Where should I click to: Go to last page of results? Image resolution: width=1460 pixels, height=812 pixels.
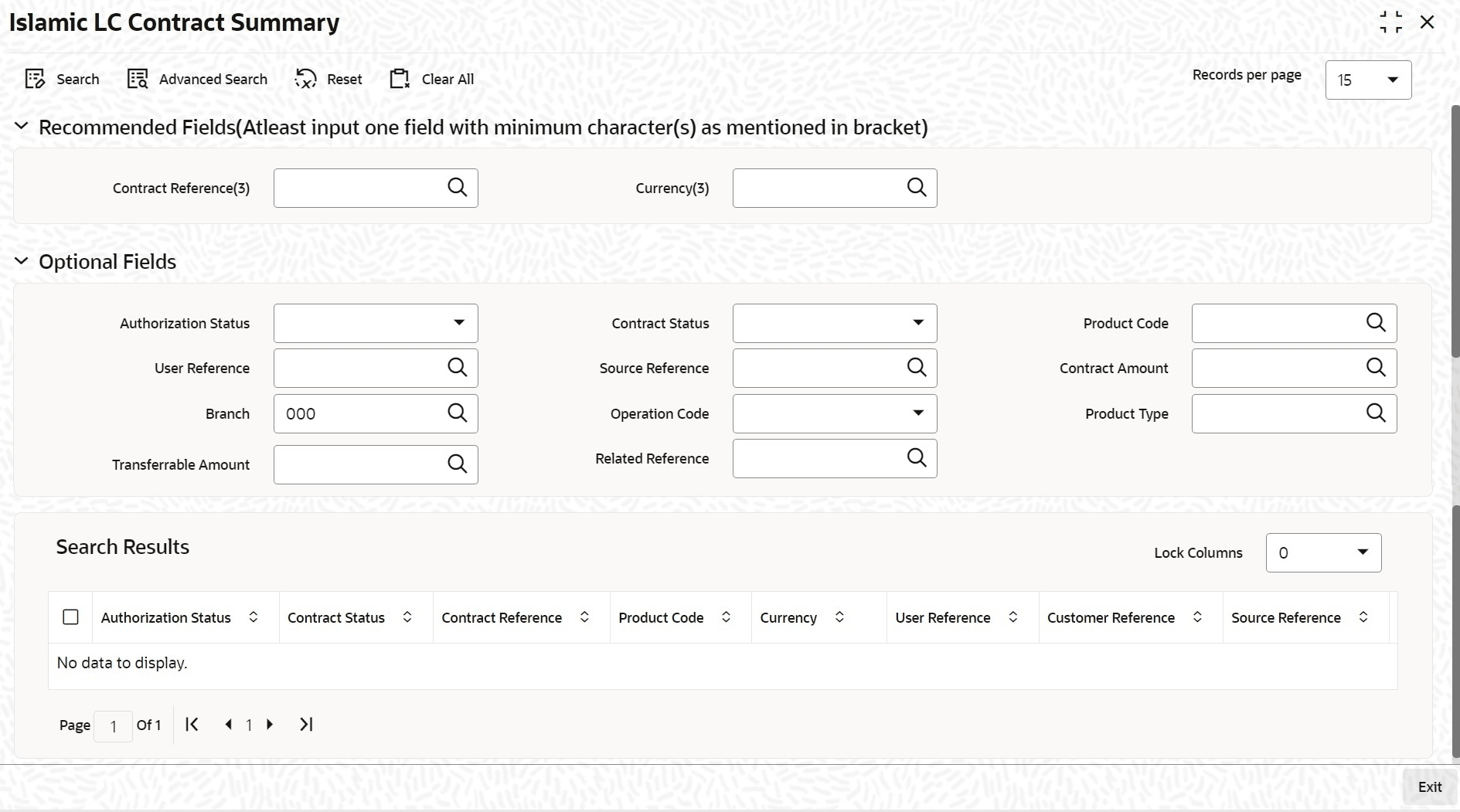coord(306,725)
